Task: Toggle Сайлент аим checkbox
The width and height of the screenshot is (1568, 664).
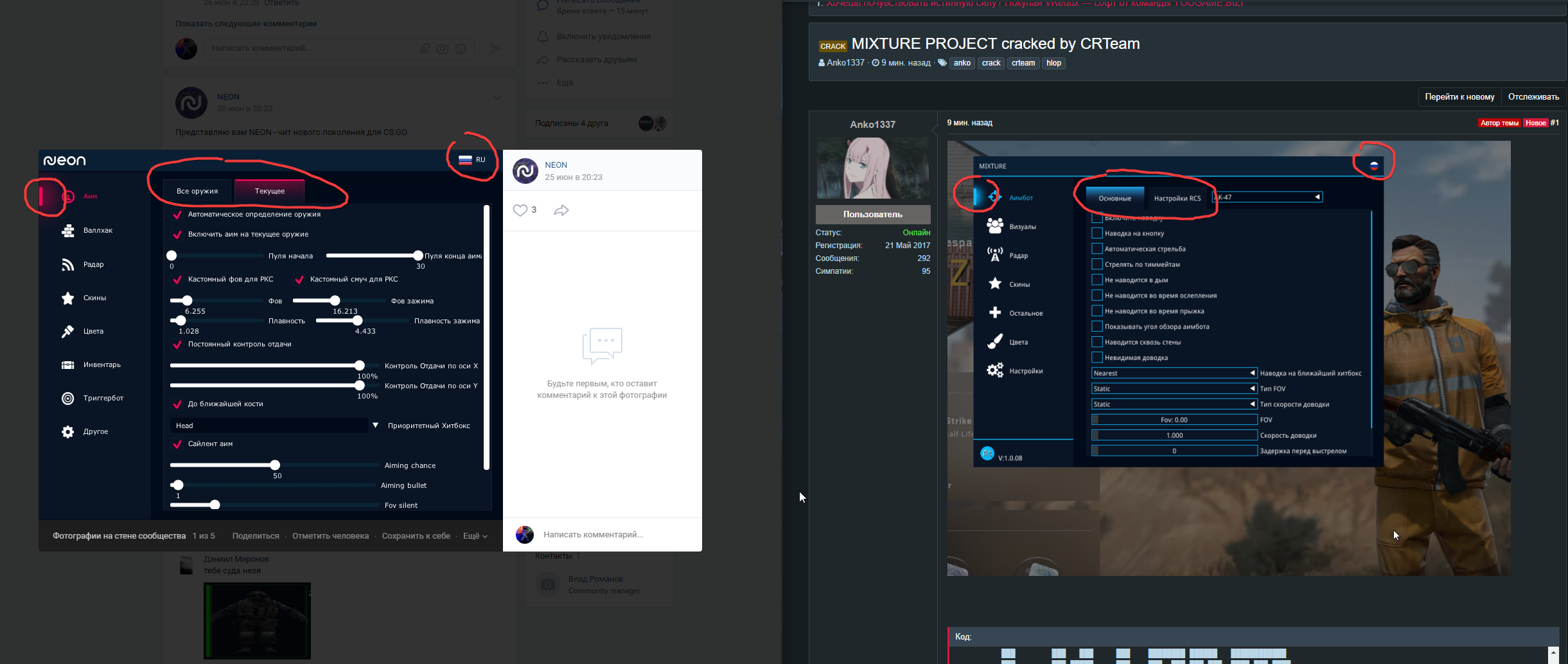Action: pyautogui.click(x=177, y=444)
